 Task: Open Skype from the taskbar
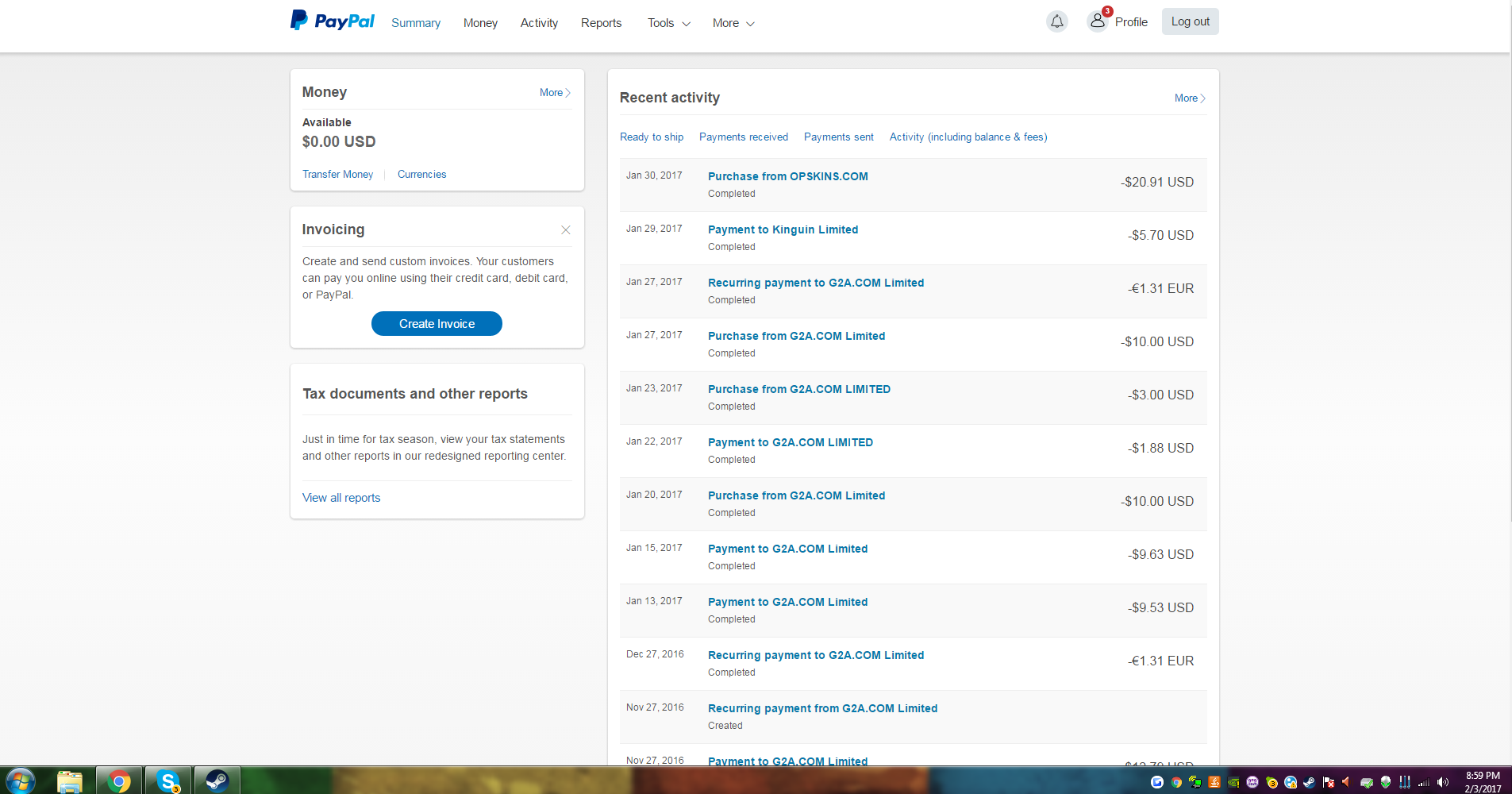tap(168, 781)
